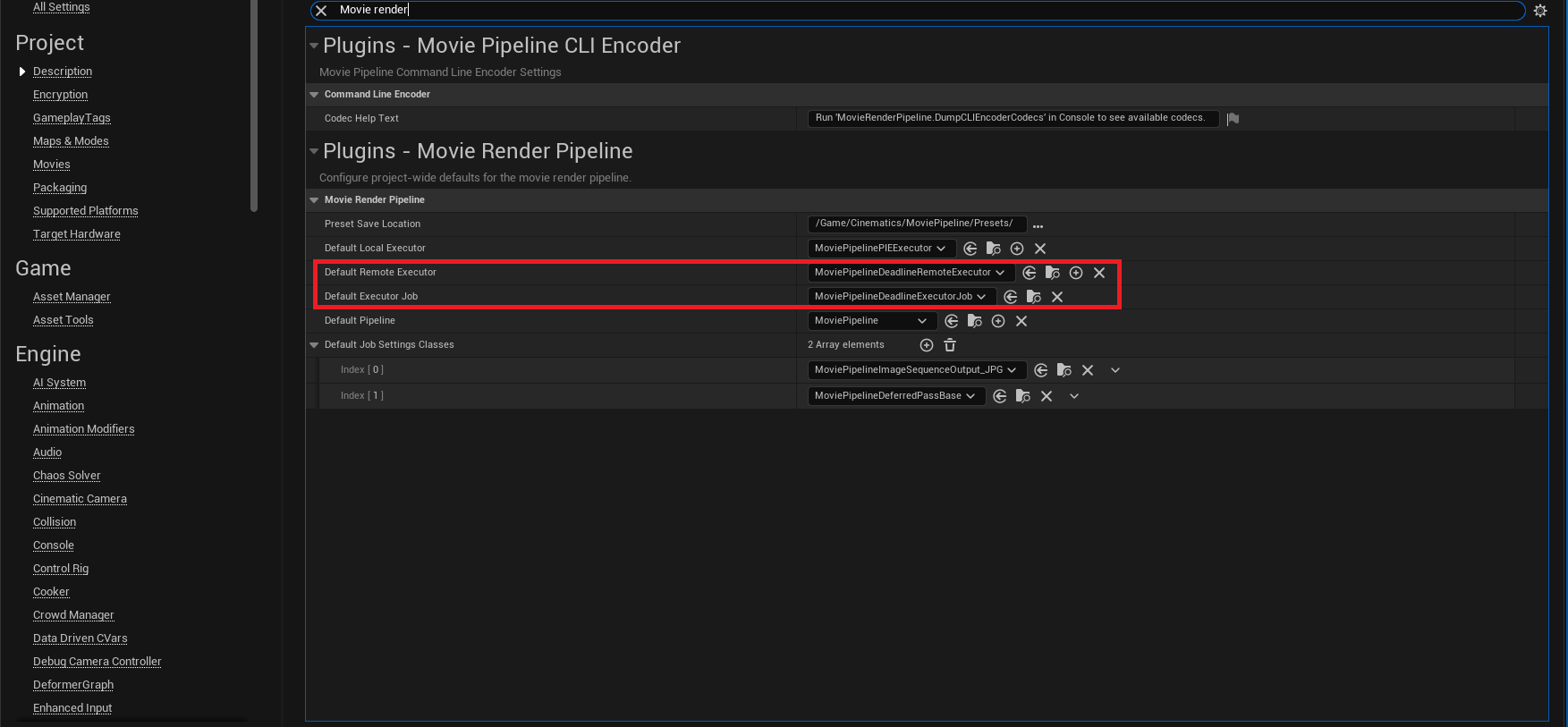This screenshot has width=1568, height=727.
Task: Use selected asset arrow for Index 0
Action: (1041, 370)
